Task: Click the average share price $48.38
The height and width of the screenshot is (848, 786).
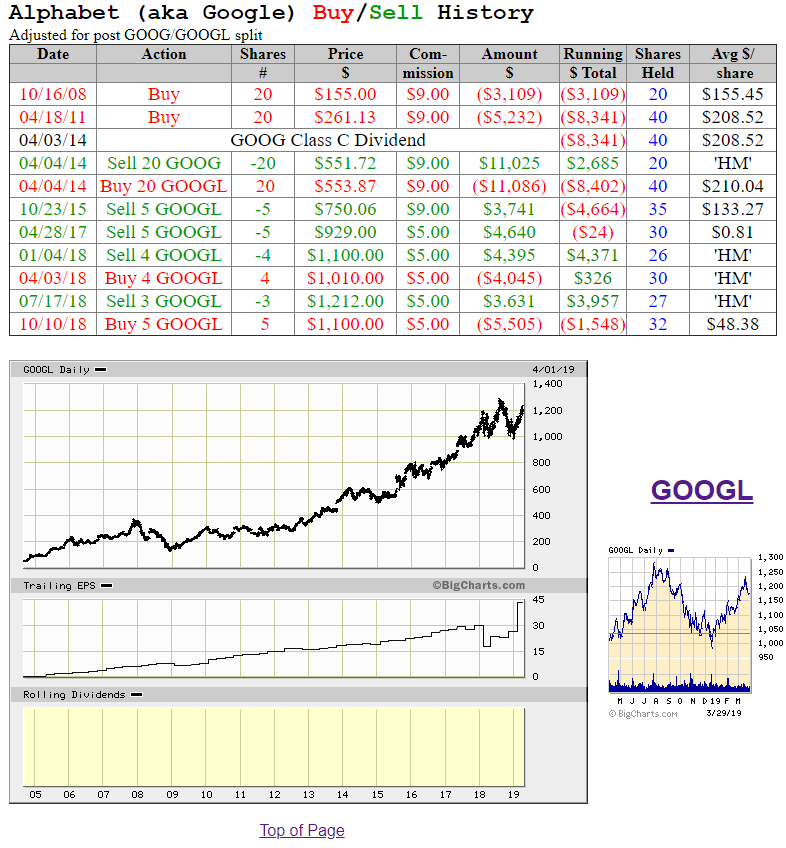Action: pyautogui.click(x=733, y=324)
